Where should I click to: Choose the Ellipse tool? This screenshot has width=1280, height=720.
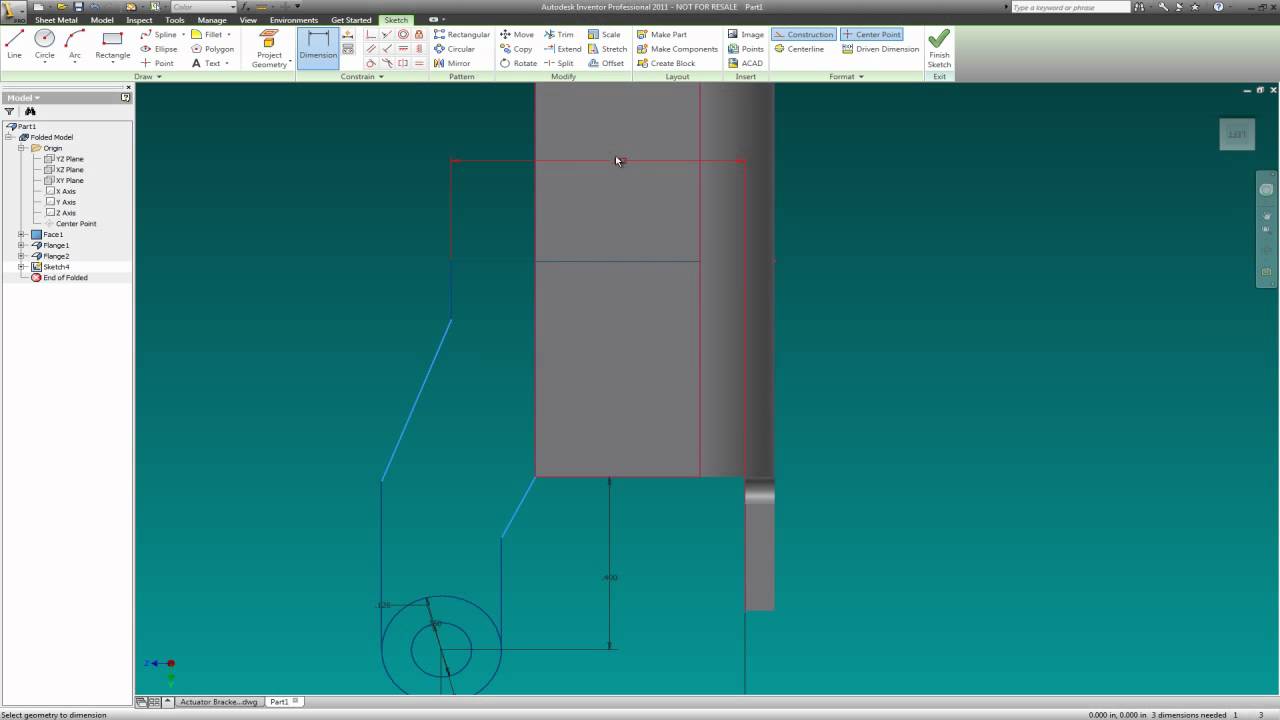[158, 49]
